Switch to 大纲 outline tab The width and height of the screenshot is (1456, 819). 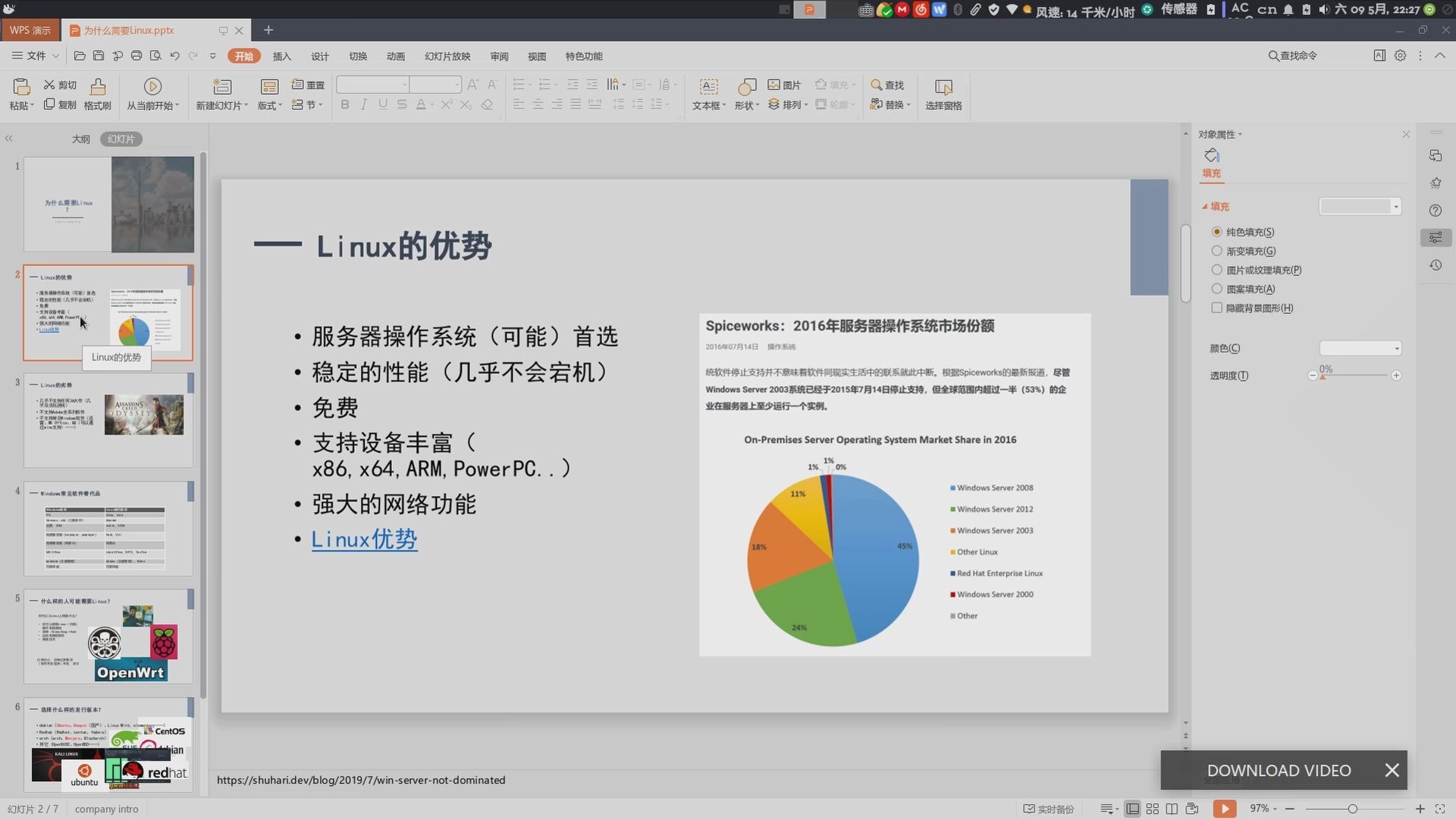pyautogui.click(x=80, y=139)
